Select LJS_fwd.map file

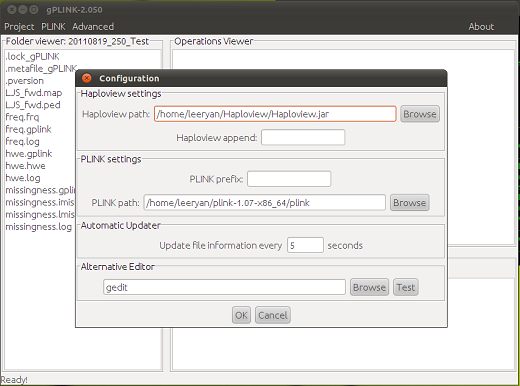[34, 93]
